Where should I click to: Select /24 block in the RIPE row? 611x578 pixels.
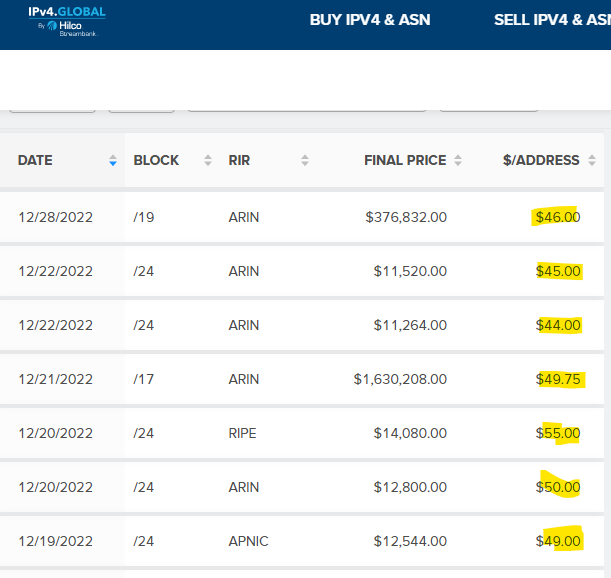144,433
